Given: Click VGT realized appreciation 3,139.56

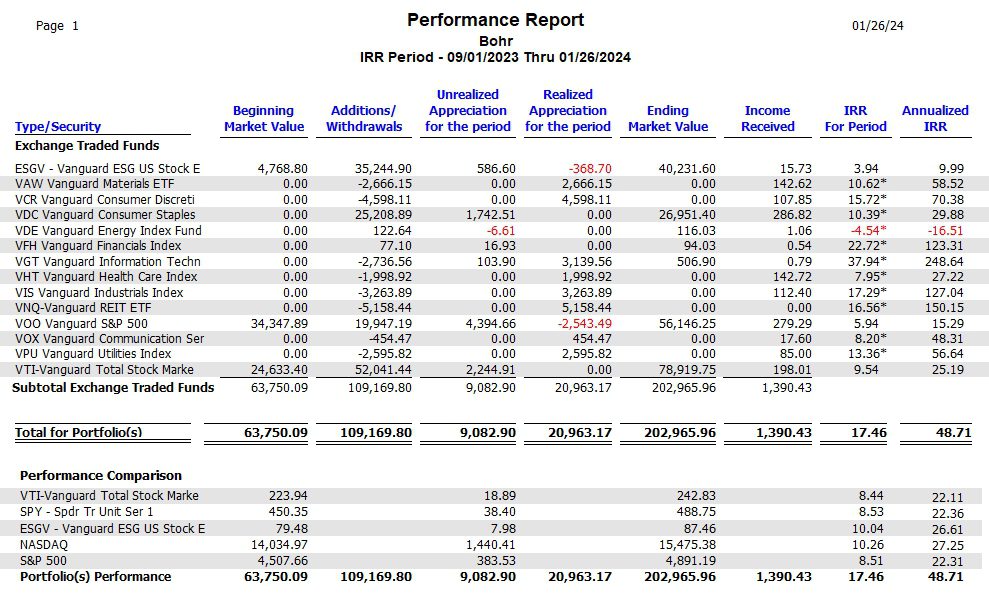Looking at the screenshot, I should pyautogui.click(x=587, y=261).
